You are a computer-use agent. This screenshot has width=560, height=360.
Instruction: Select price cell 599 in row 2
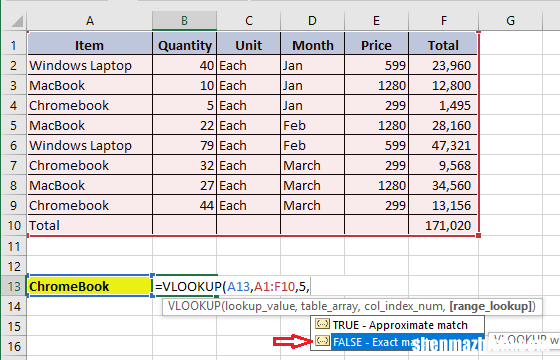pos(376,65)
